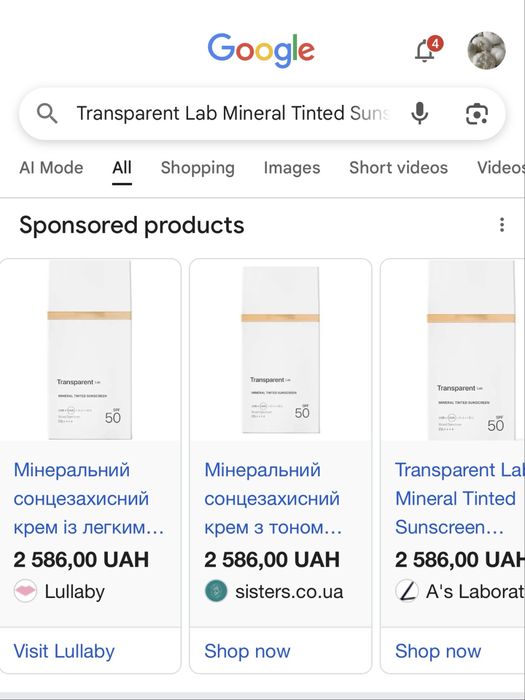
Task: Start voice search with microphone icon
Action: click(x=419, y=113)
